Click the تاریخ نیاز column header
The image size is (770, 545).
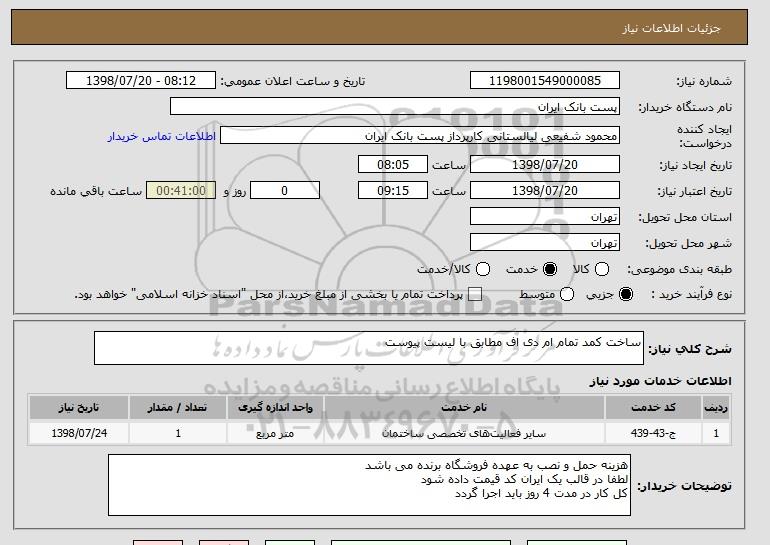[79, 408]
